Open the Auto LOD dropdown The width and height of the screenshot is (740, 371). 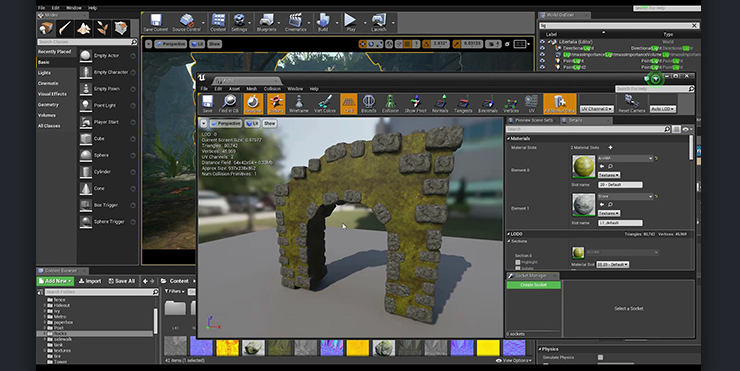click(x=663, y=109)
